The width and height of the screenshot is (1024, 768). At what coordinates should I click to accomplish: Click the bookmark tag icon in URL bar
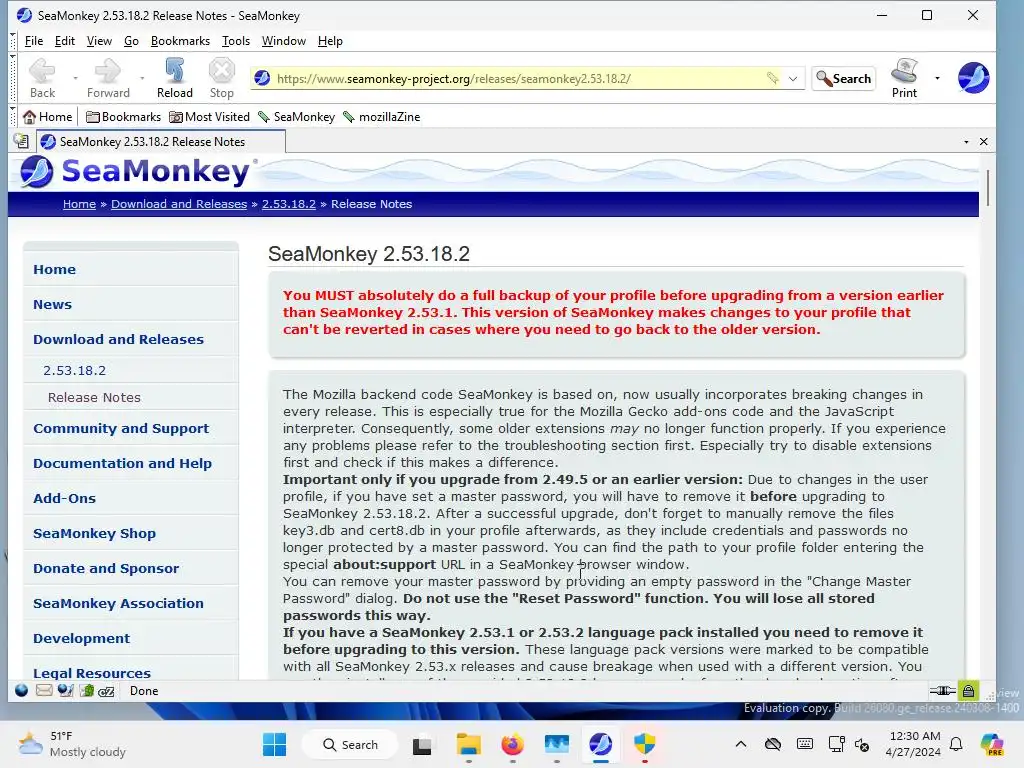[x=773, y=78]
